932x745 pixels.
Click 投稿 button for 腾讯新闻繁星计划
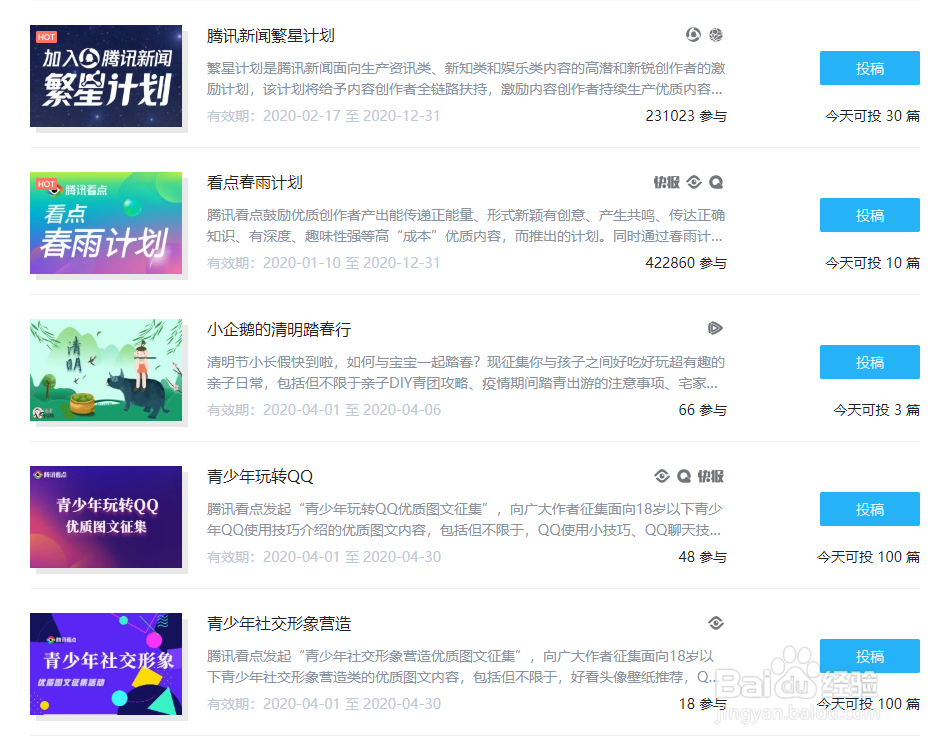point(870,68)
